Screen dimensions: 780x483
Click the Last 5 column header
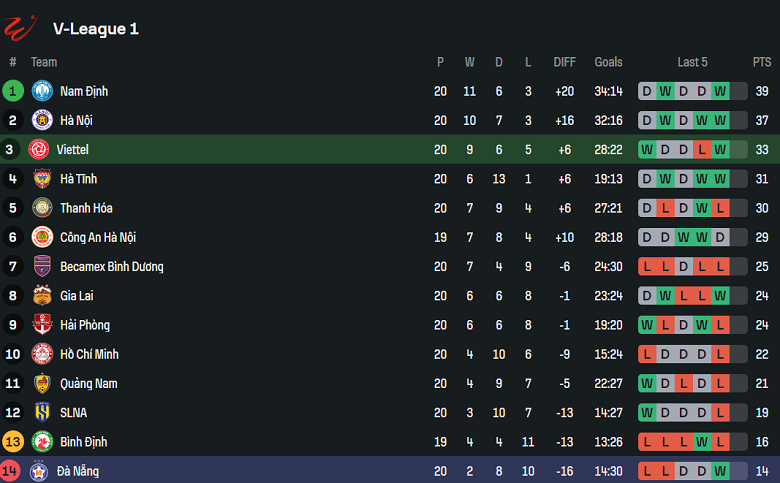(692, 62)
